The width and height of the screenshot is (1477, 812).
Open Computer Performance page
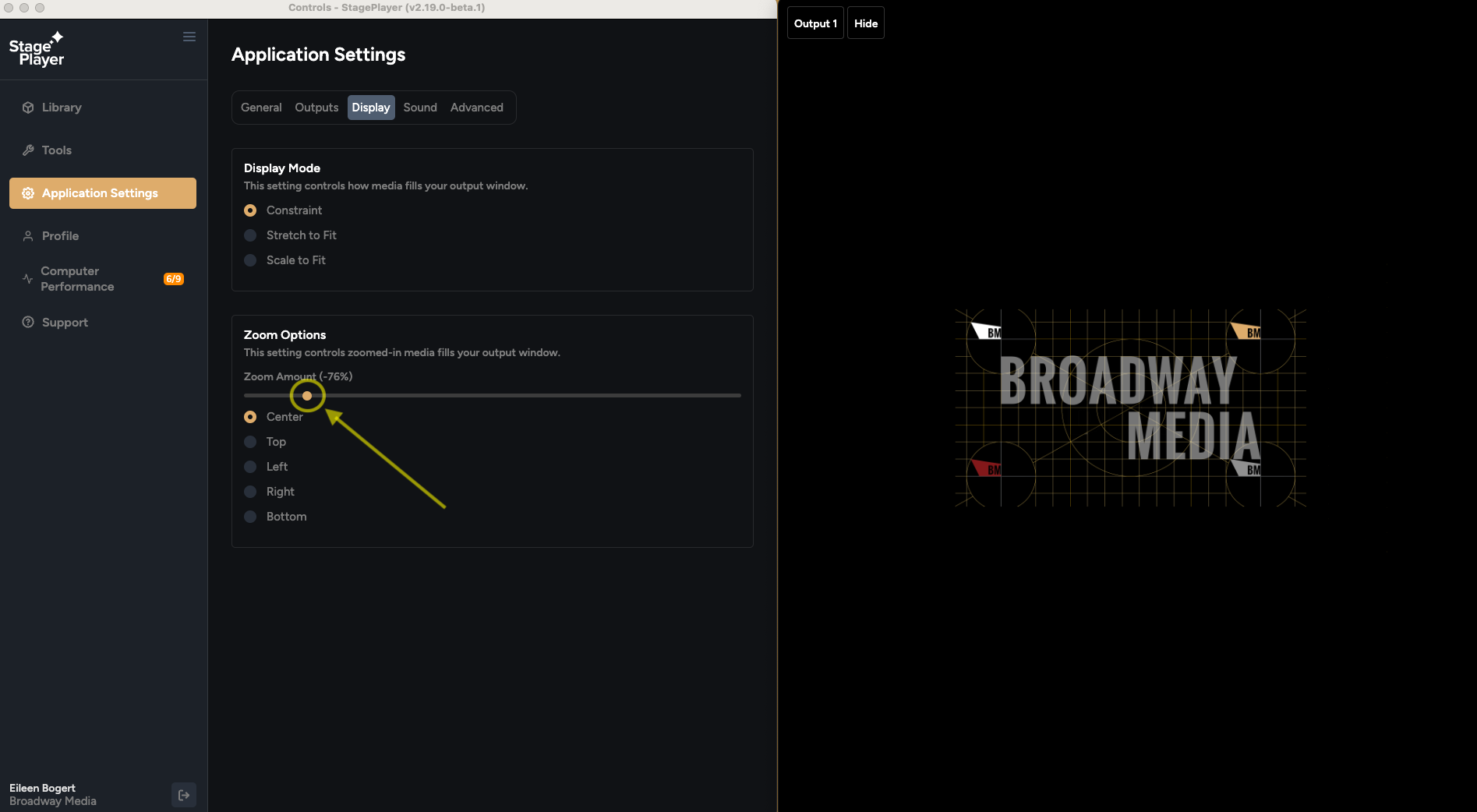coord(103,279)
